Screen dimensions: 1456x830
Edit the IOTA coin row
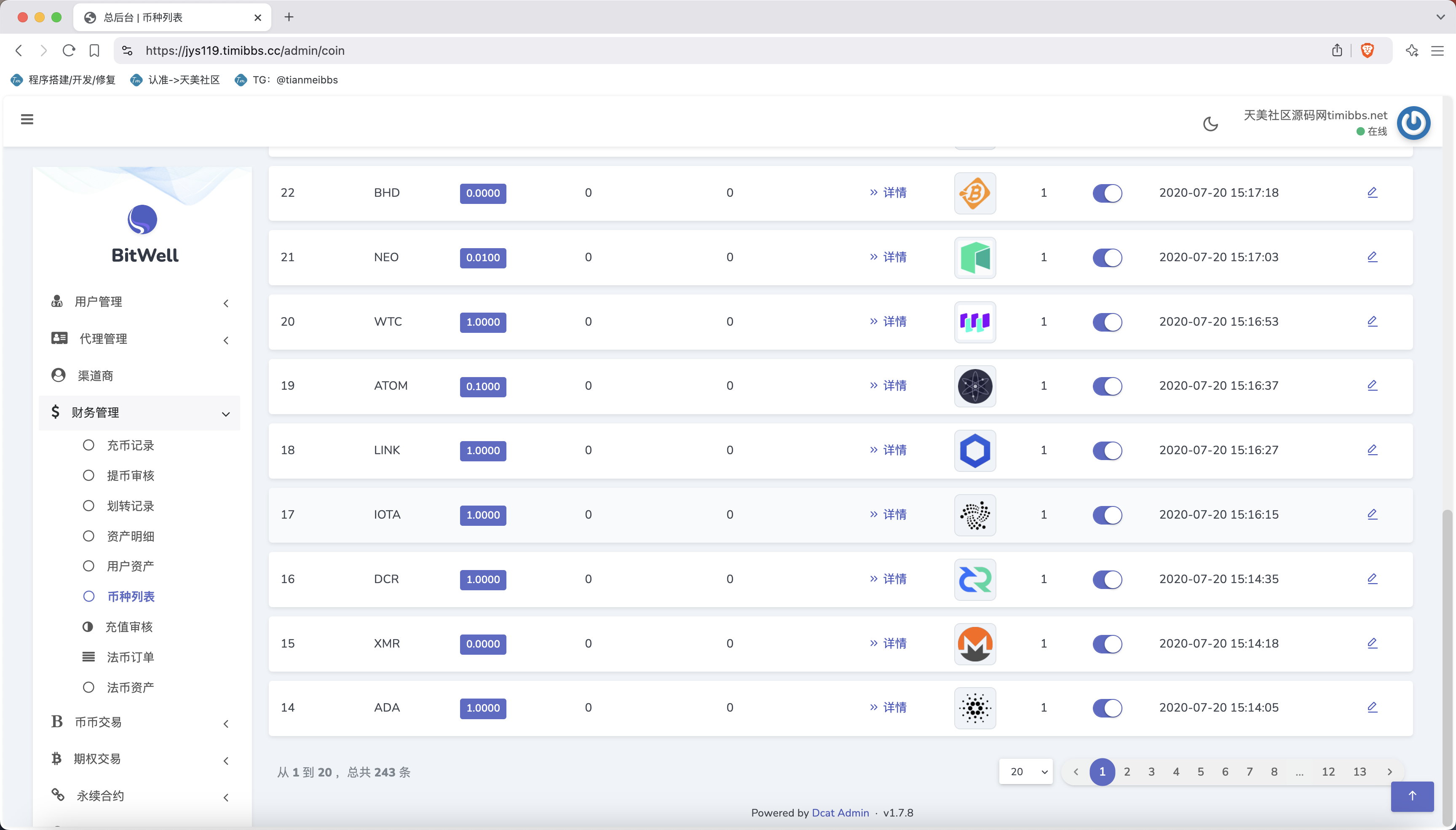coord(1372,514)
